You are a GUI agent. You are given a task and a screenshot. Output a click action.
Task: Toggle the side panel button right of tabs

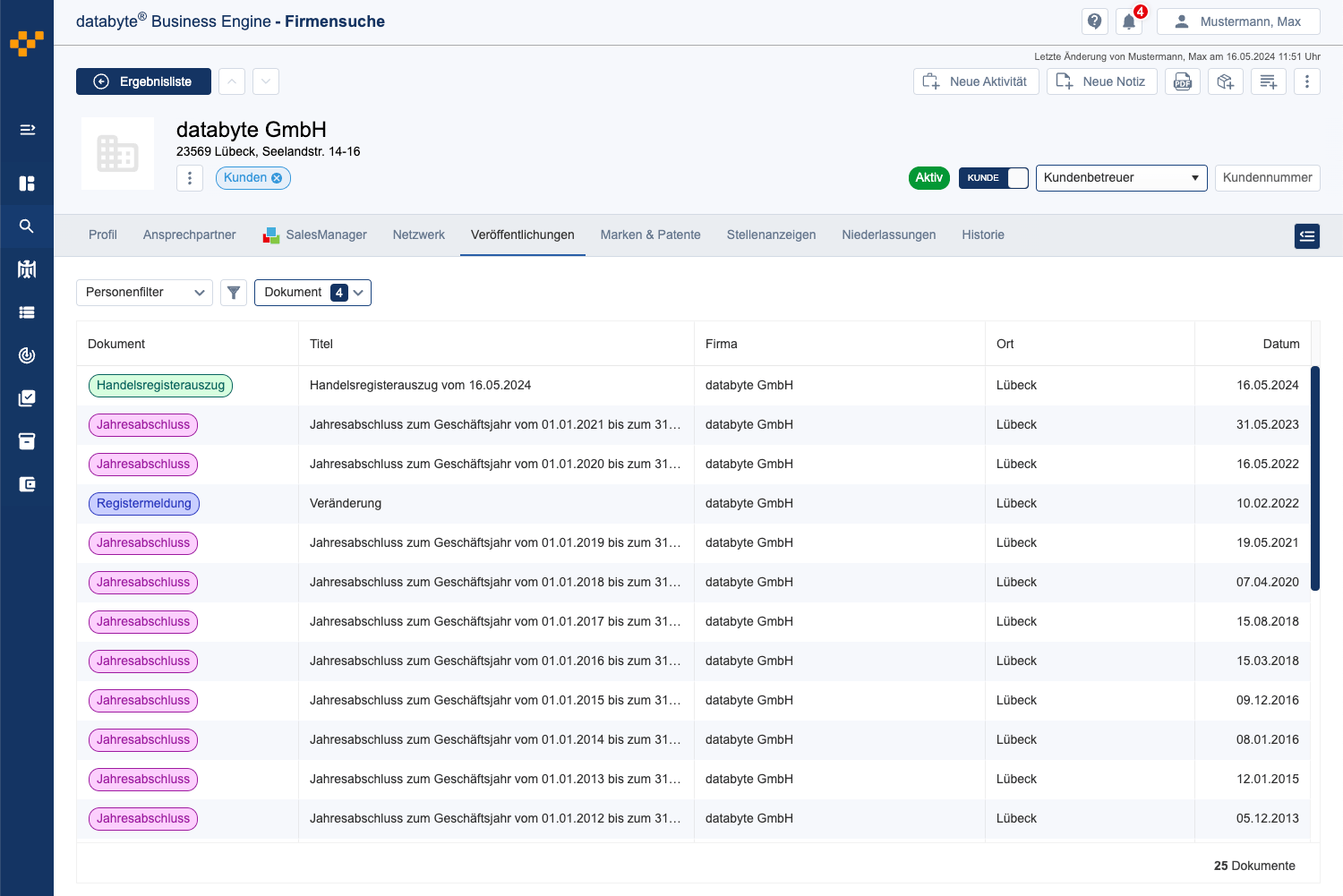pyautogui.click(x=1306, y=236)
